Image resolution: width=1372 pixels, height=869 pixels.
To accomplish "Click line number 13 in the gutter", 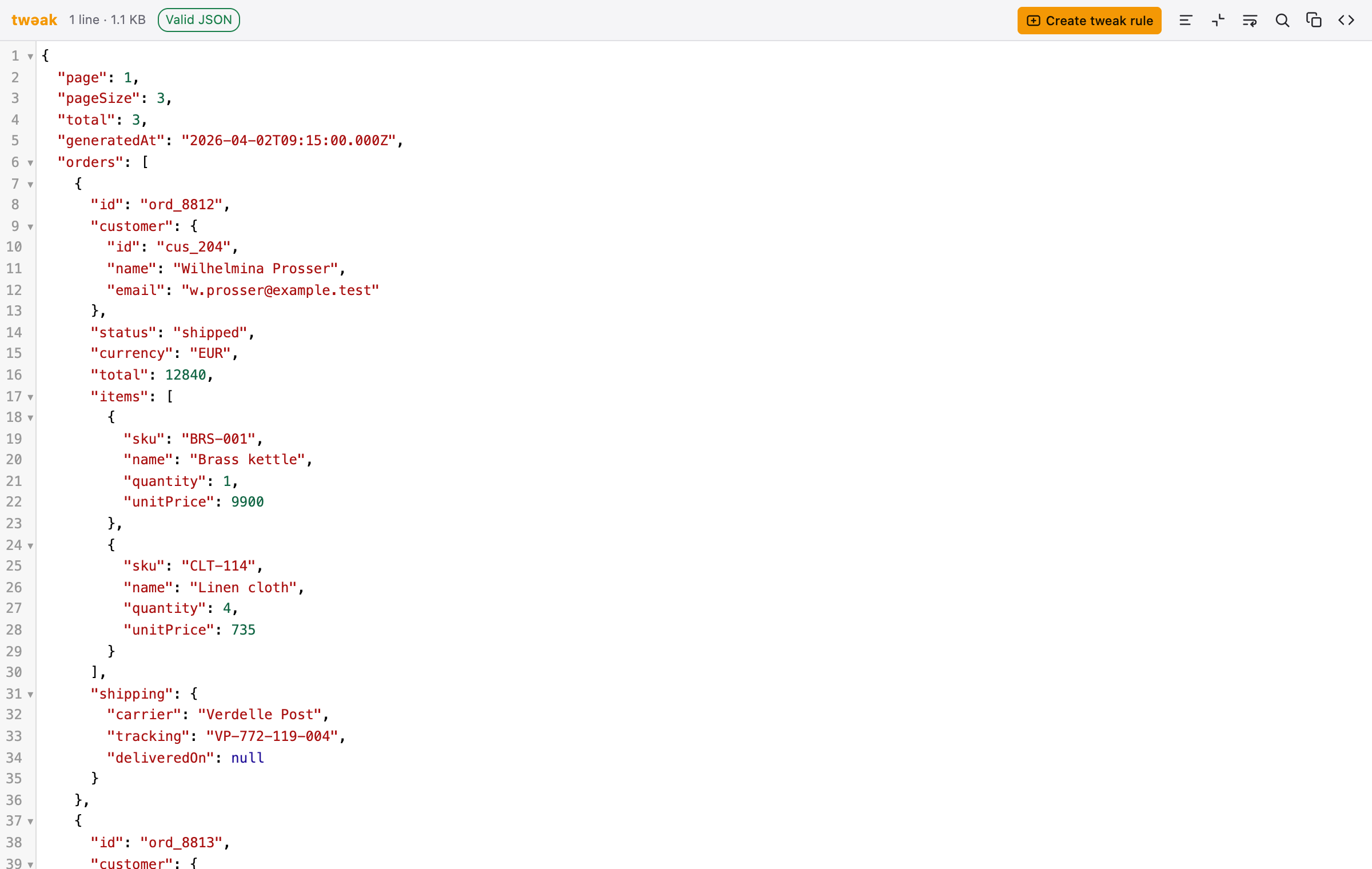I will pos(14,311).
